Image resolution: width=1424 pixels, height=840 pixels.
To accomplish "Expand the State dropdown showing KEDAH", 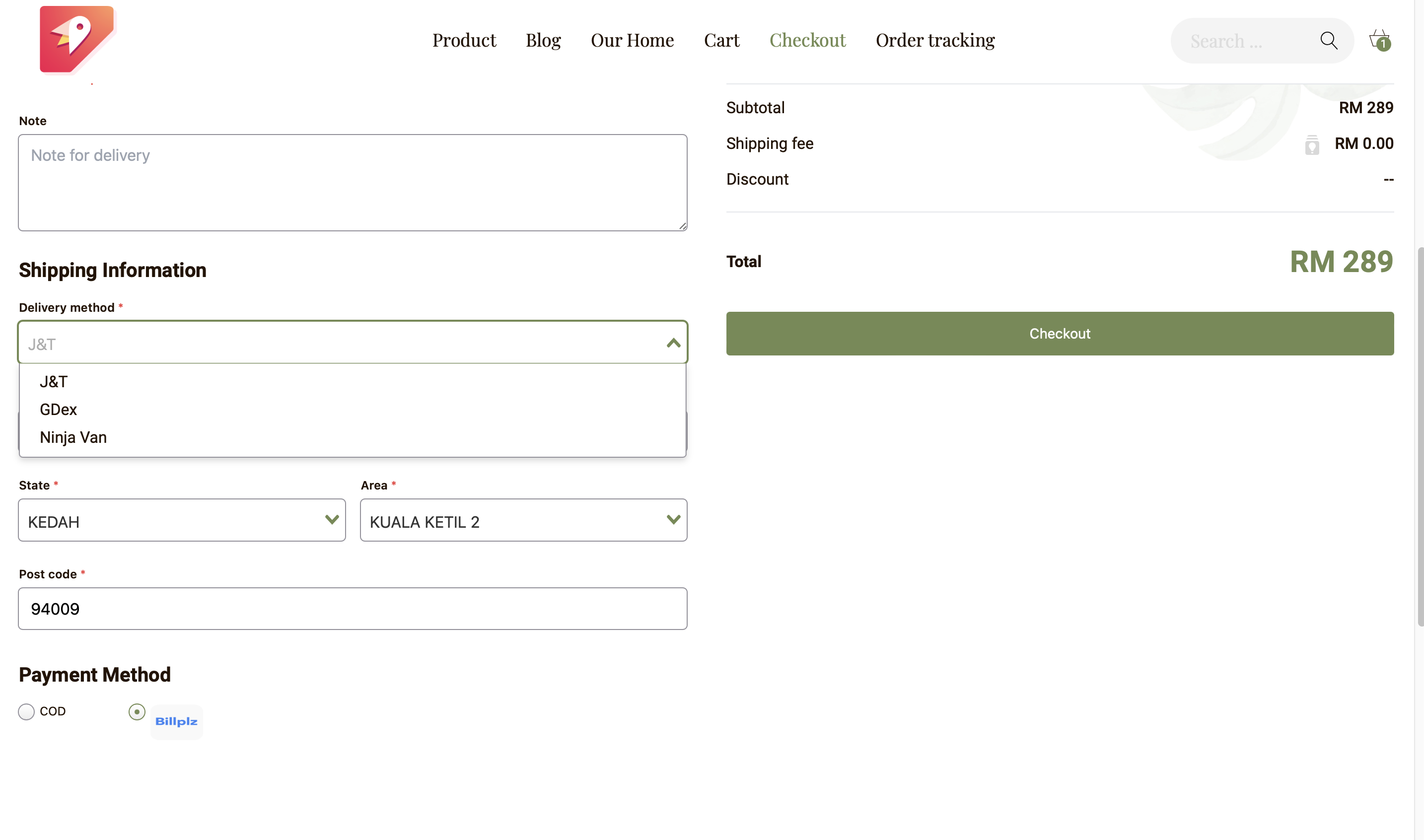I will click(x=182, y=520).
